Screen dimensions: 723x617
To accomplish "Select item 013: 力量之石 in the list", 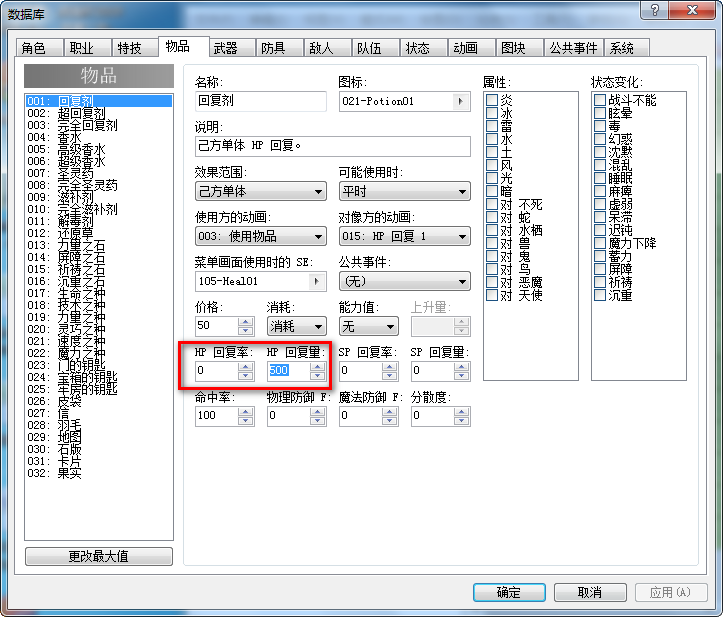I will pyautogui.click(x=99, y=245).
